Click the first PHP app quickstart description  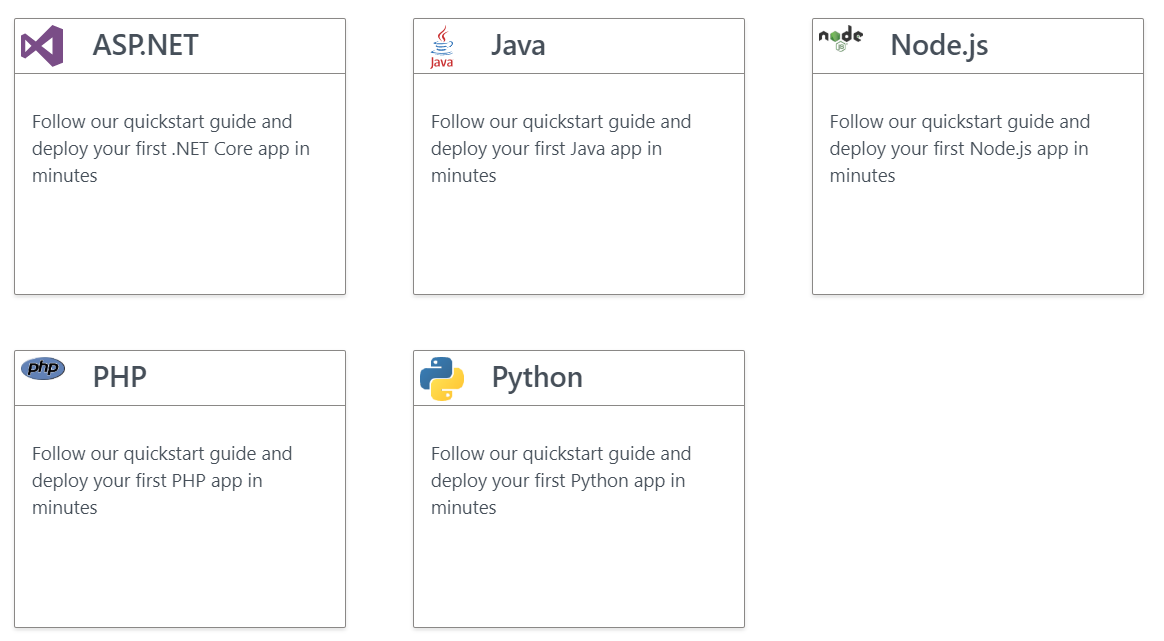162,481
